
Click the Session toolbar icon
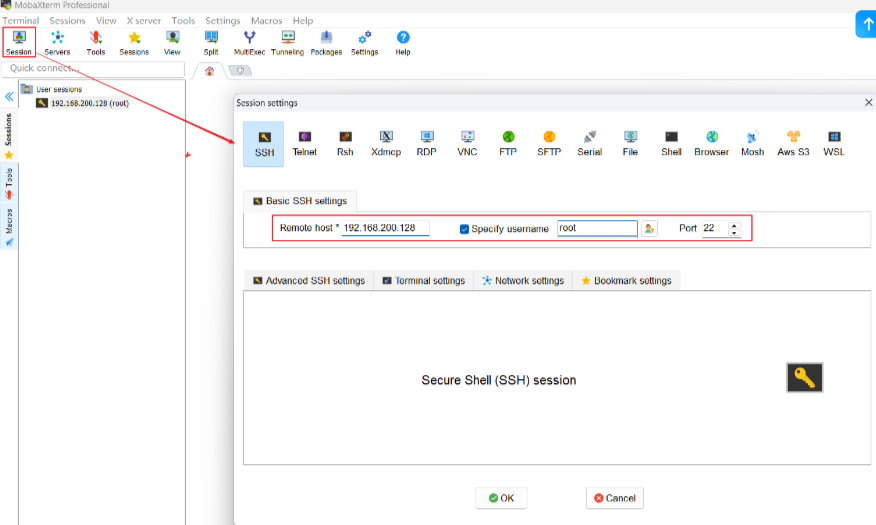pyautogui.click(x=19, y=41)
